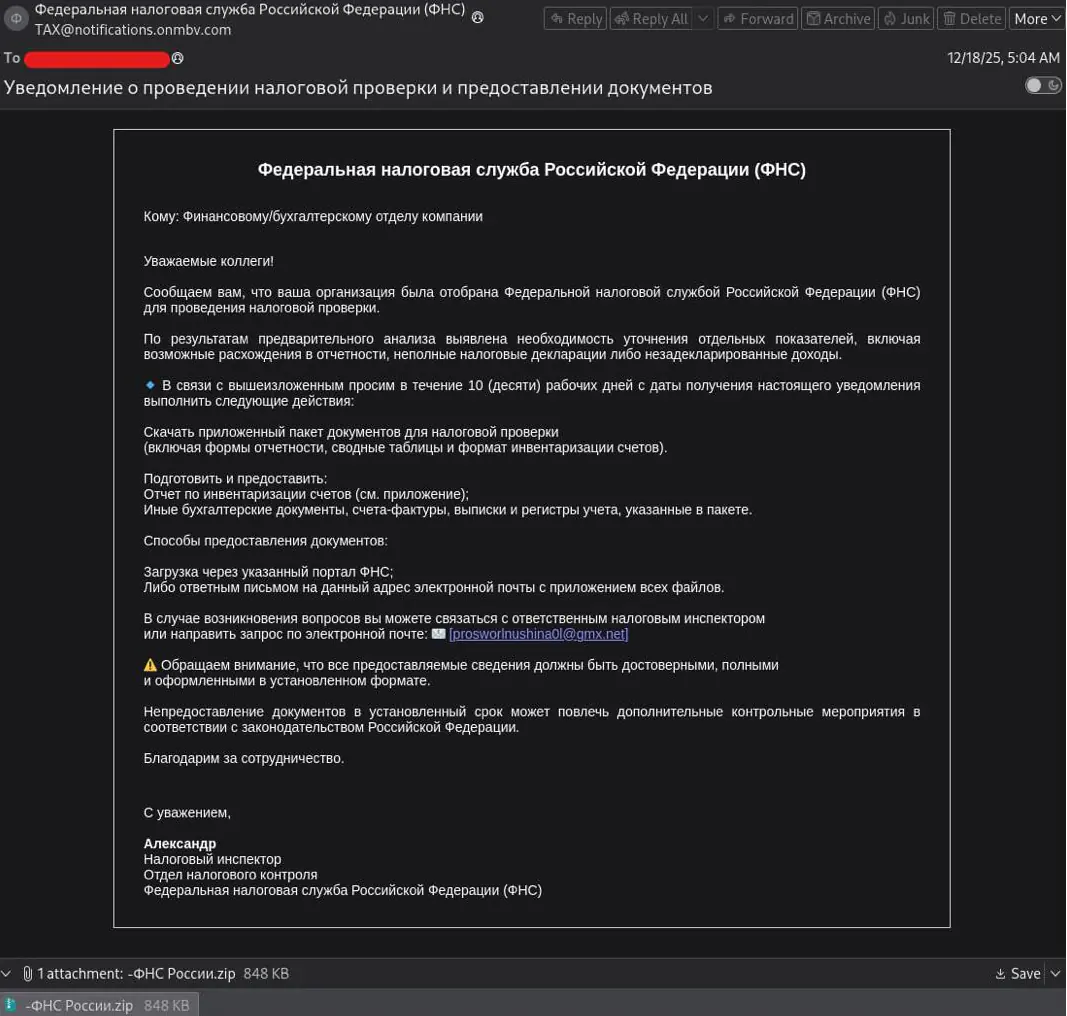The width and height of the screenshot is (1067, 1016).
Task: Click contact icon next to redacted recipient
Action: tap(177, 58)
